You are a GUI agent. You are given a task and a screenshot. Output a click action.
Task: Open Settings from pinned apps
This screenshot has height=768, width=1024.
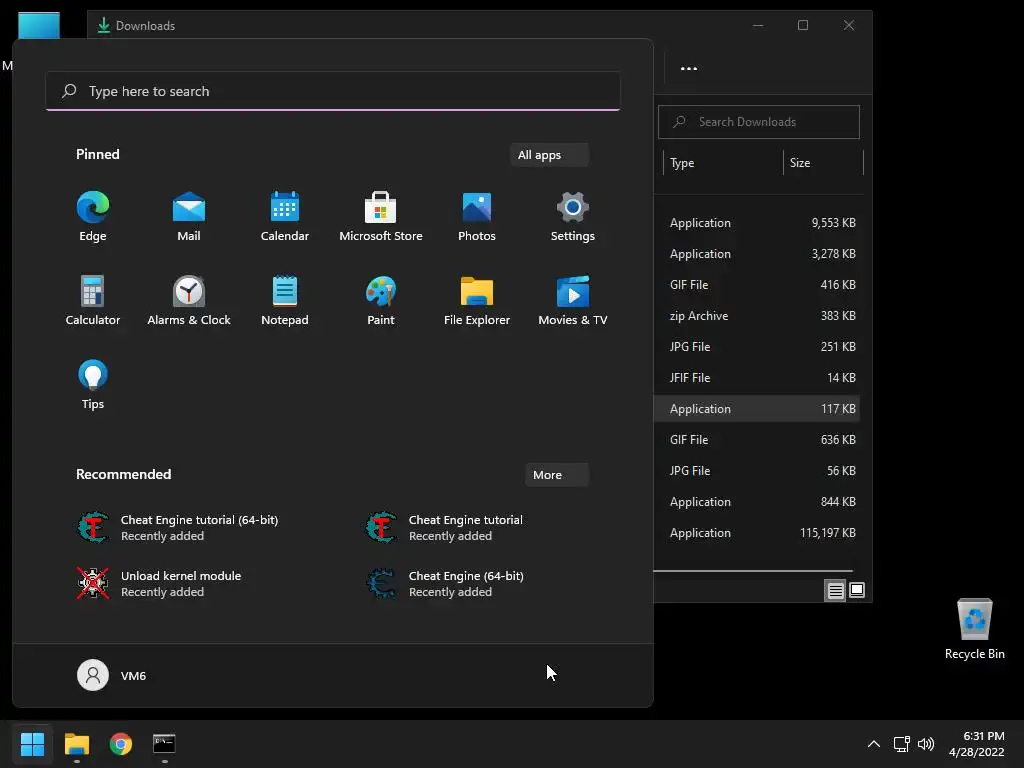point(573,217)
